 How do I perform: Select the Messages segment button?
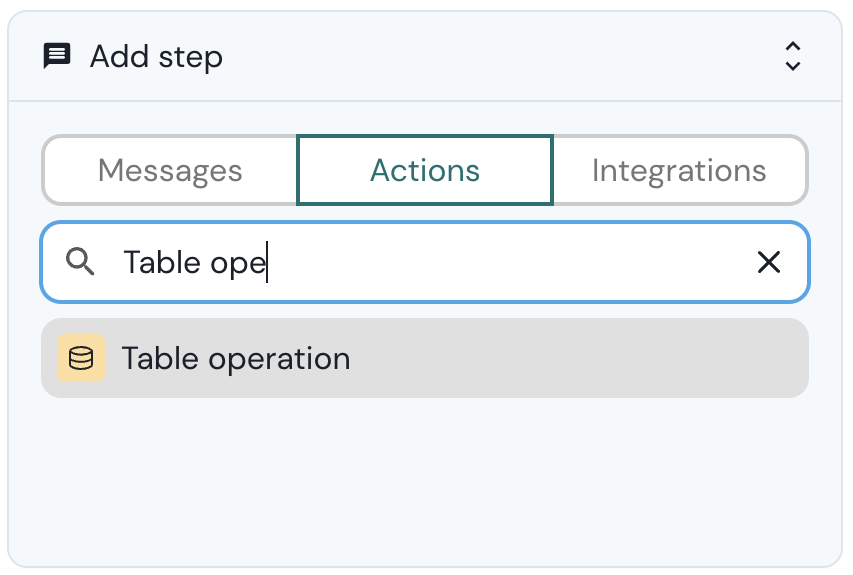click(170, 170)
